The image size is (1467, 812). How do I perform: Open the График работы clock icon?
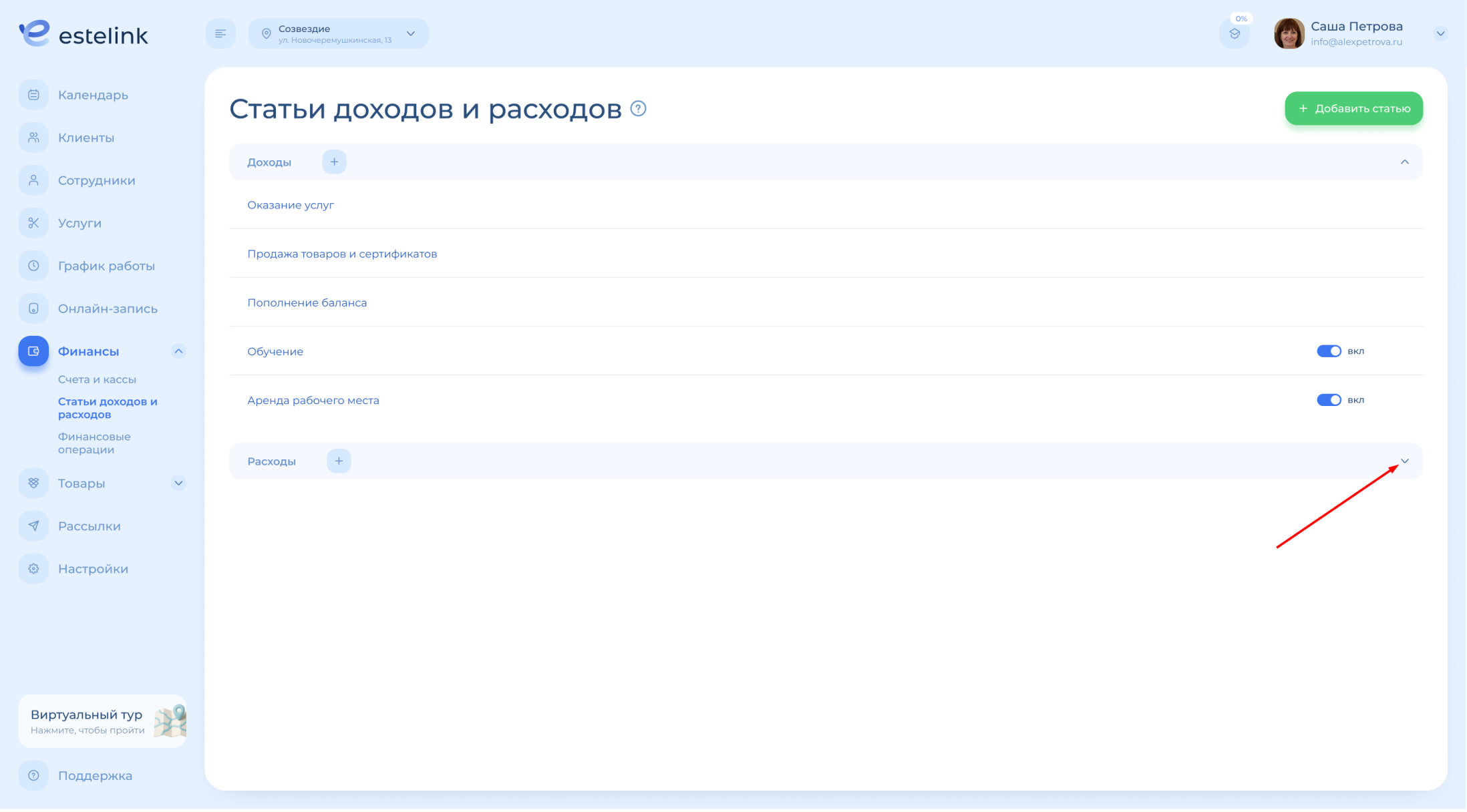[x=33, y=266]
